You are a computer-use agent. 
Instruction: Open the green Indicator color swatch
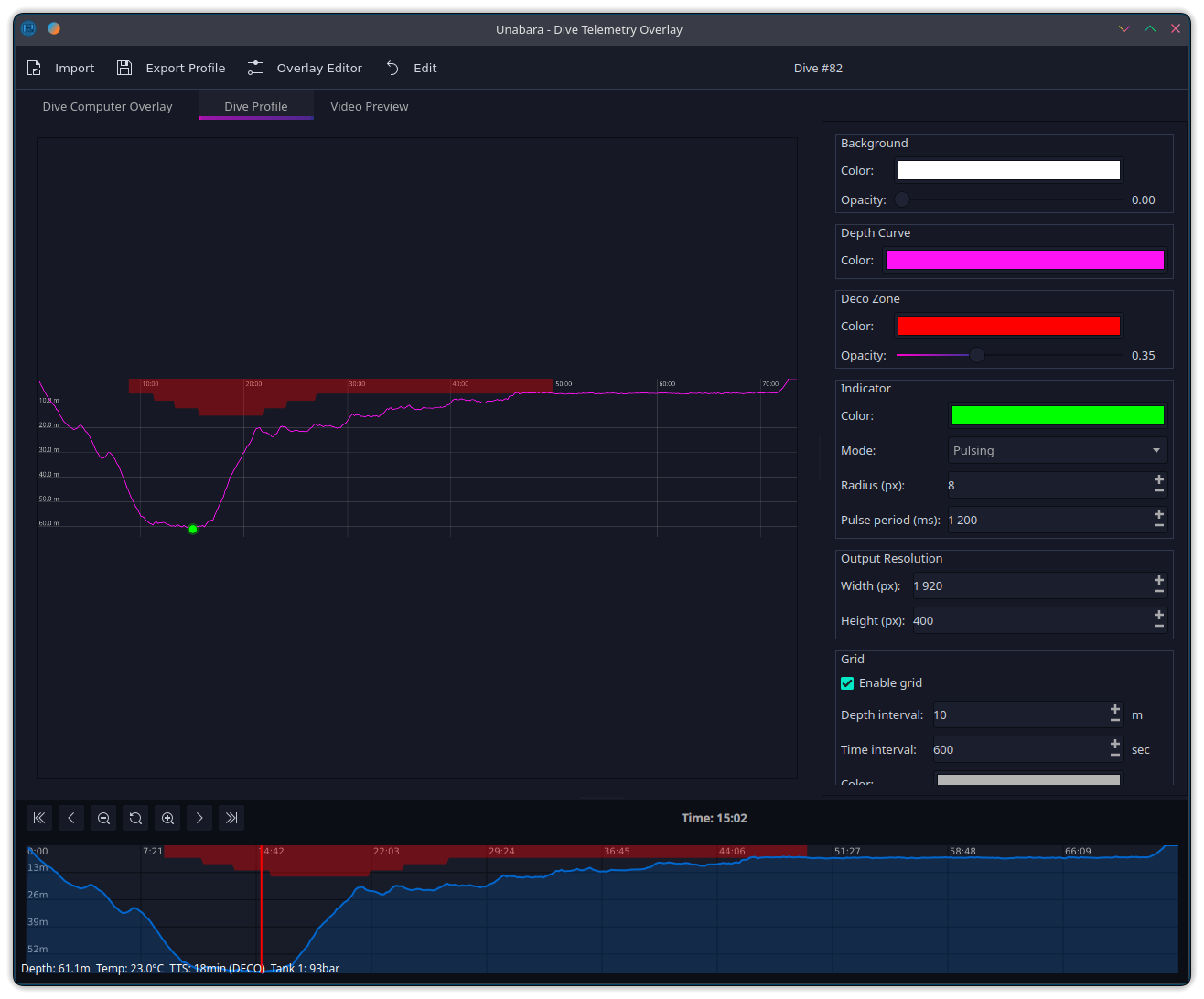click(x=1058, y=415)
